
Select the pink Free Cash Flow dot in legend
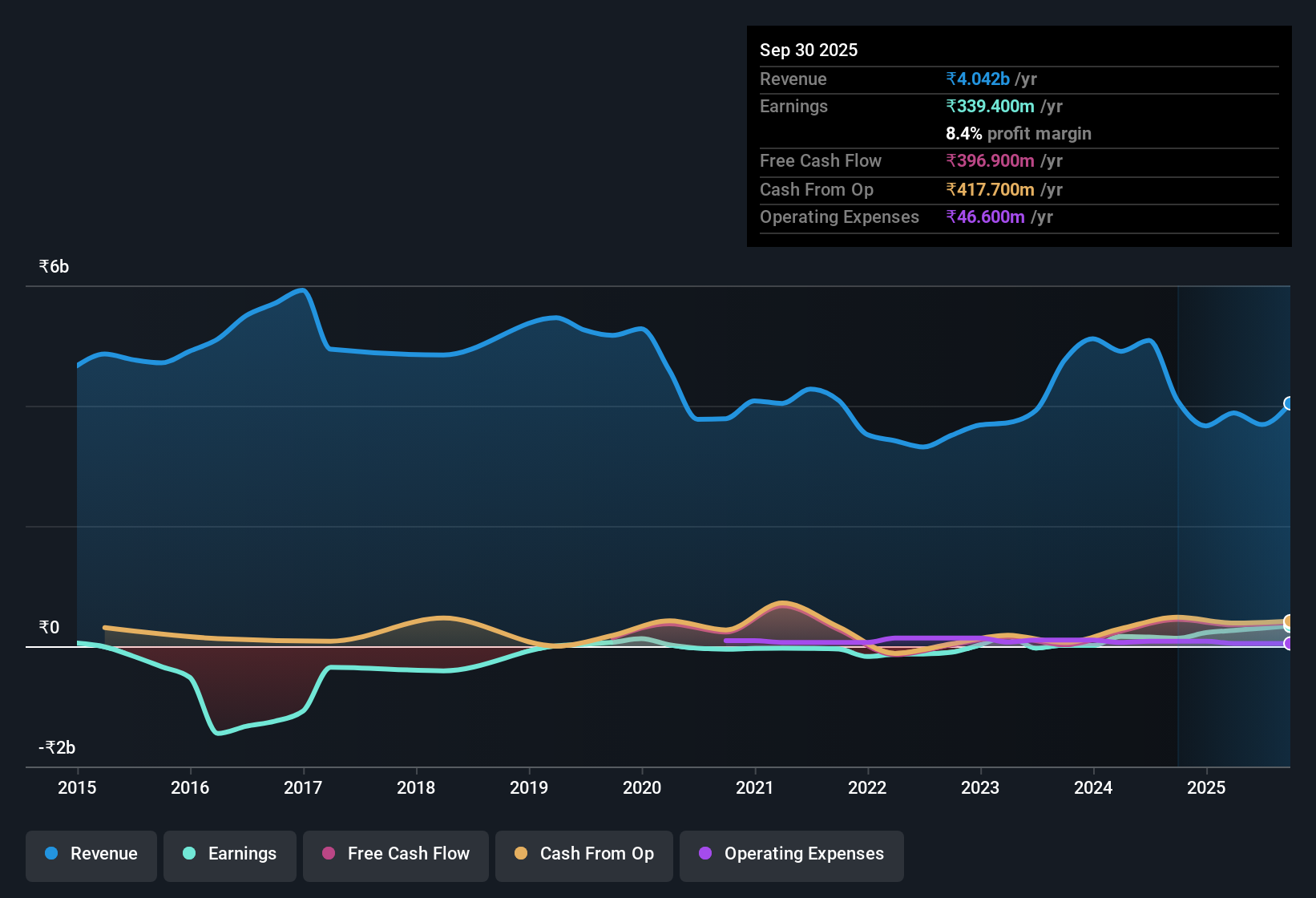[328, 854]
